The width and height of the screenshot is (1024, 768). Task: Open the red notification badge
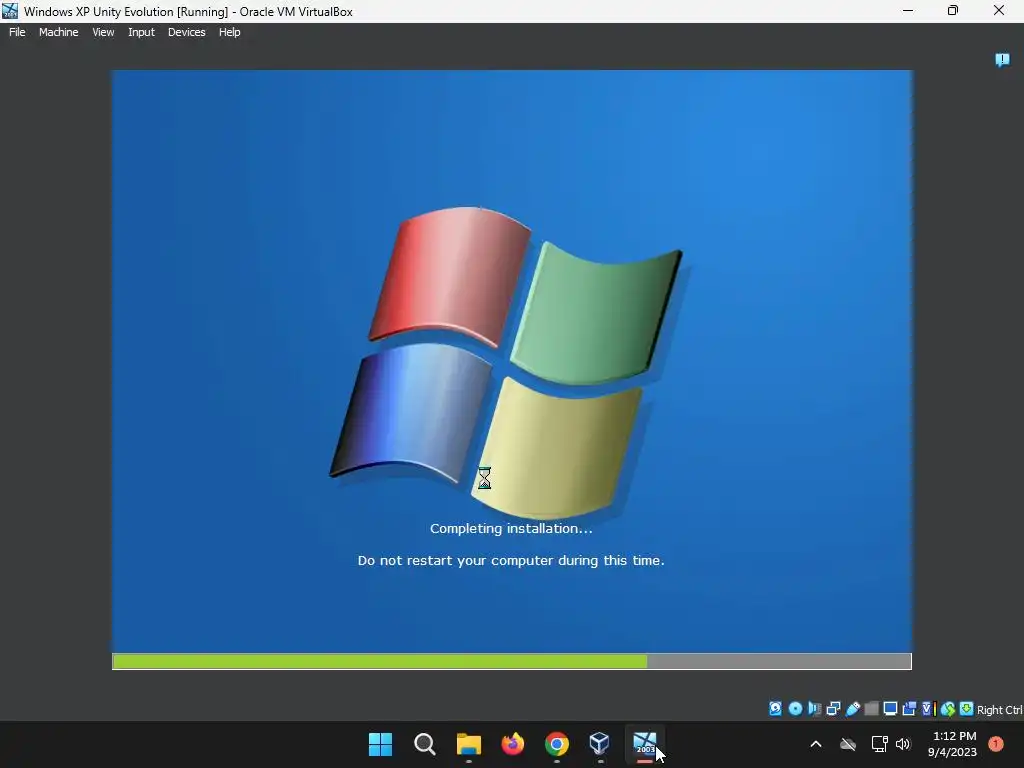[x=996, y=744]
